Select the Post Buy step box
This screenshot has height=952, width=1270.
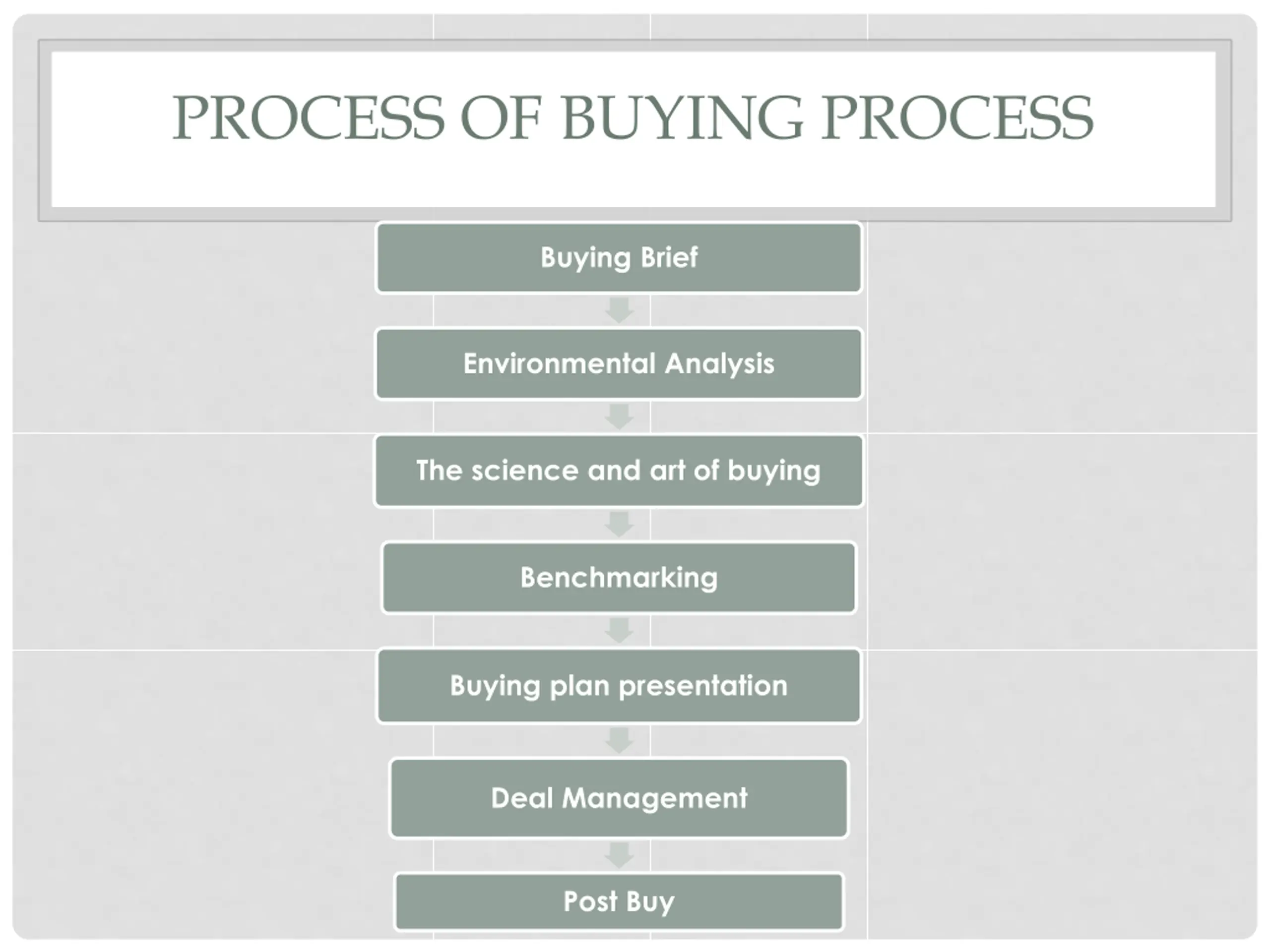point(618,901)
